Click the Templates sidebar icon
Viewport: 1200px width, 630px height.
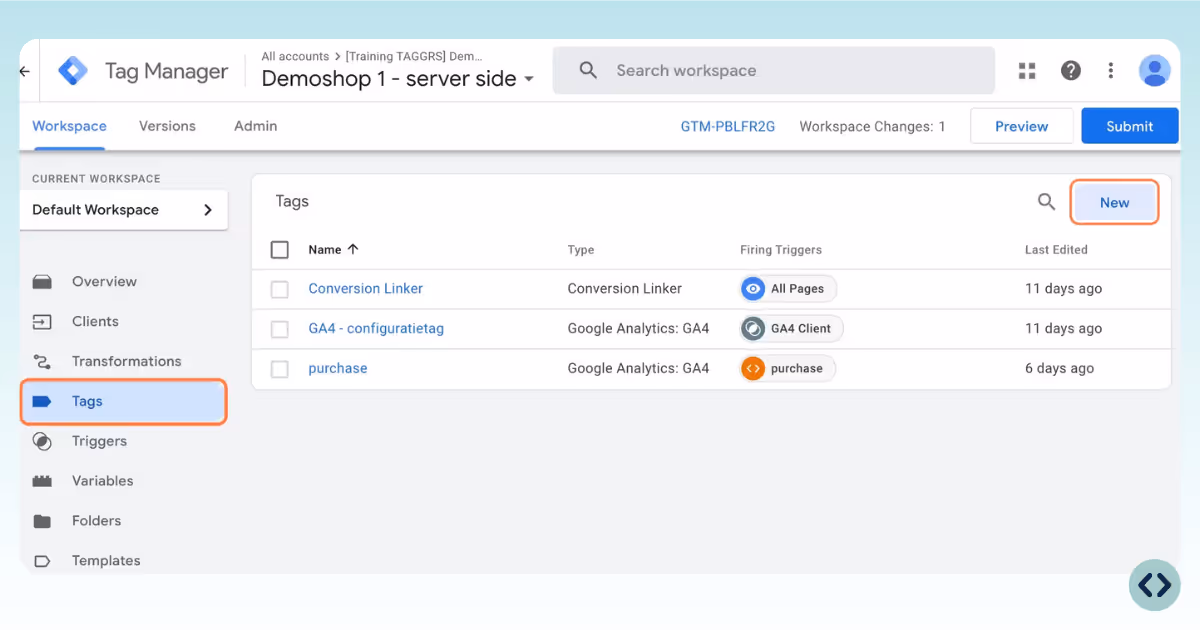(42, 561)
